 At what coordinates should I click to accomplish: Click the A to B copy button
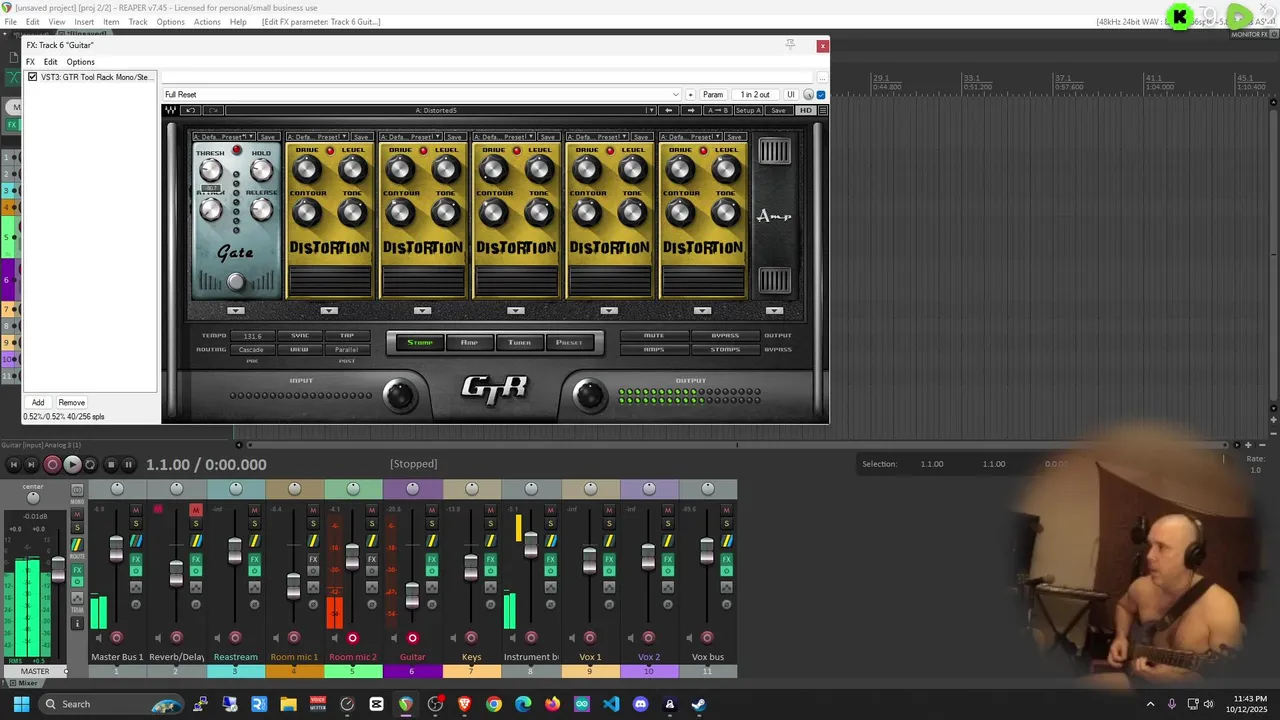[718, 110]
